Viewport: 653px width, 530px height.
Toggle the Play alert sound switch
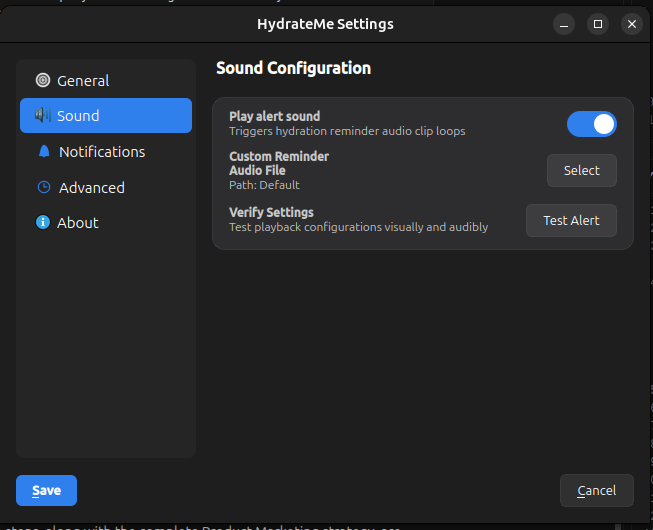pos(591,124)
